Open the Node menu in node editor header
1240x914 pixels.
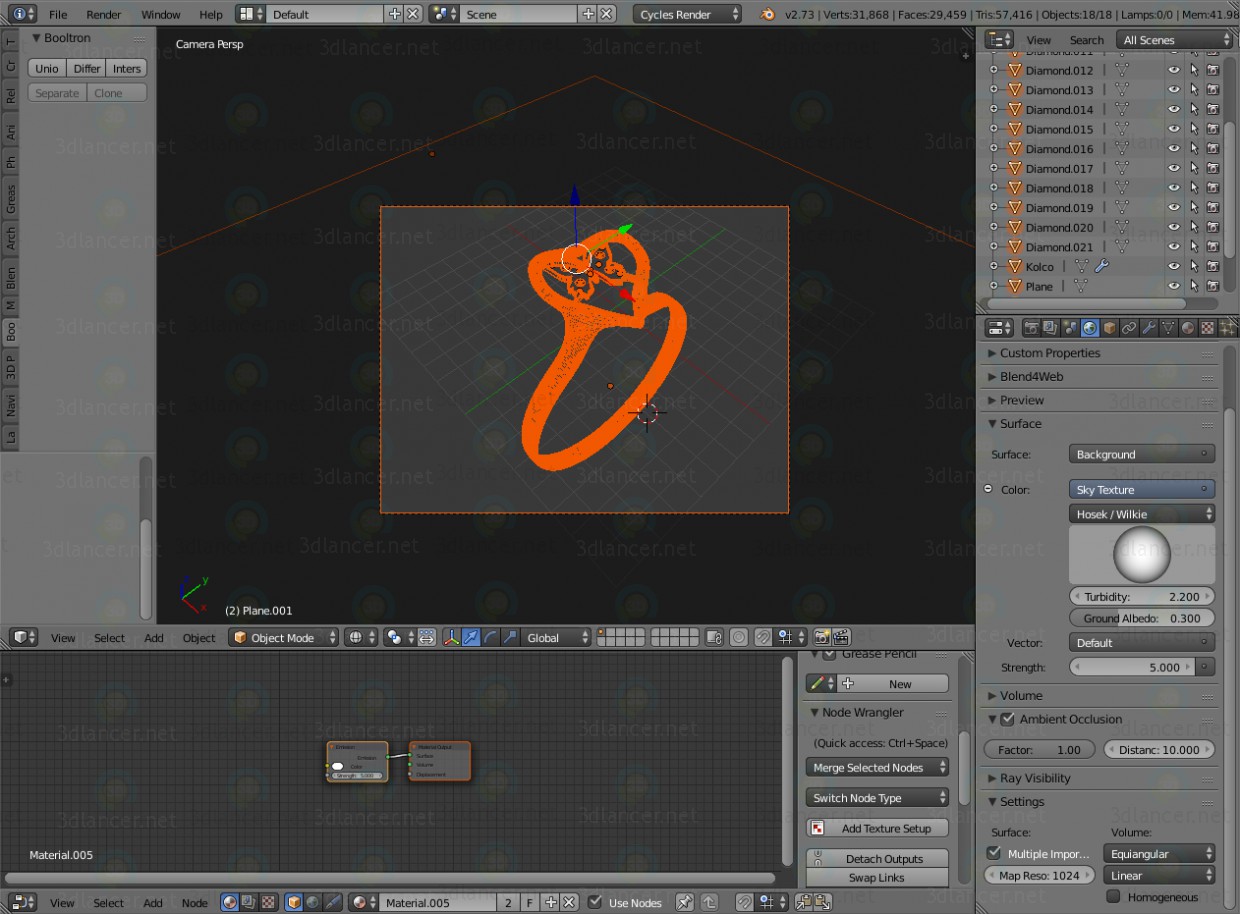[195, 903]
